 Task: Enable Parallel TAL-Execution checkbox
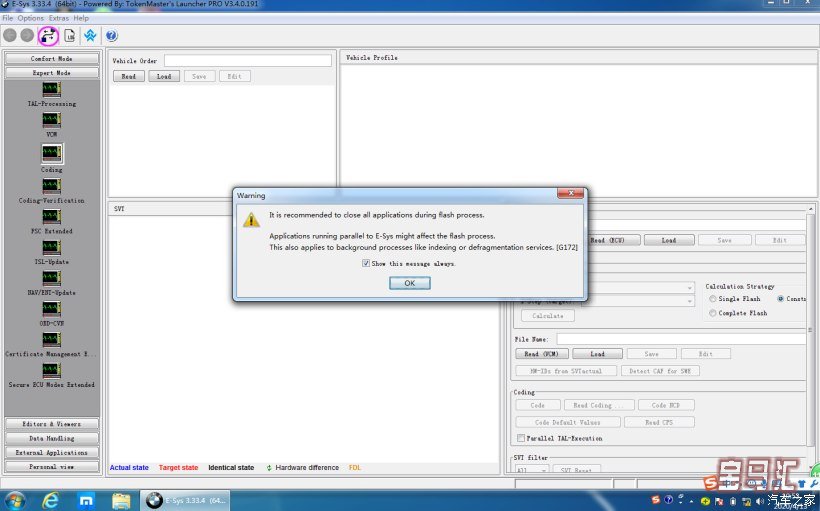pyautogui.click(x=521, y=438)
